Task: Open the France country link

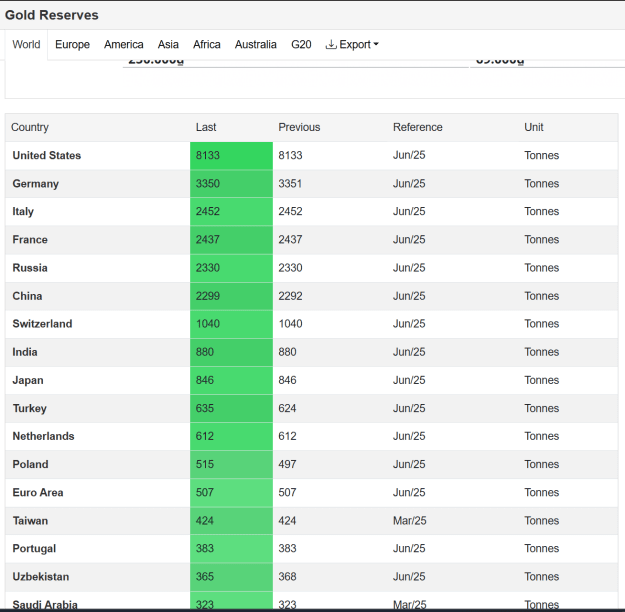Action: click(x=30, y=240)
